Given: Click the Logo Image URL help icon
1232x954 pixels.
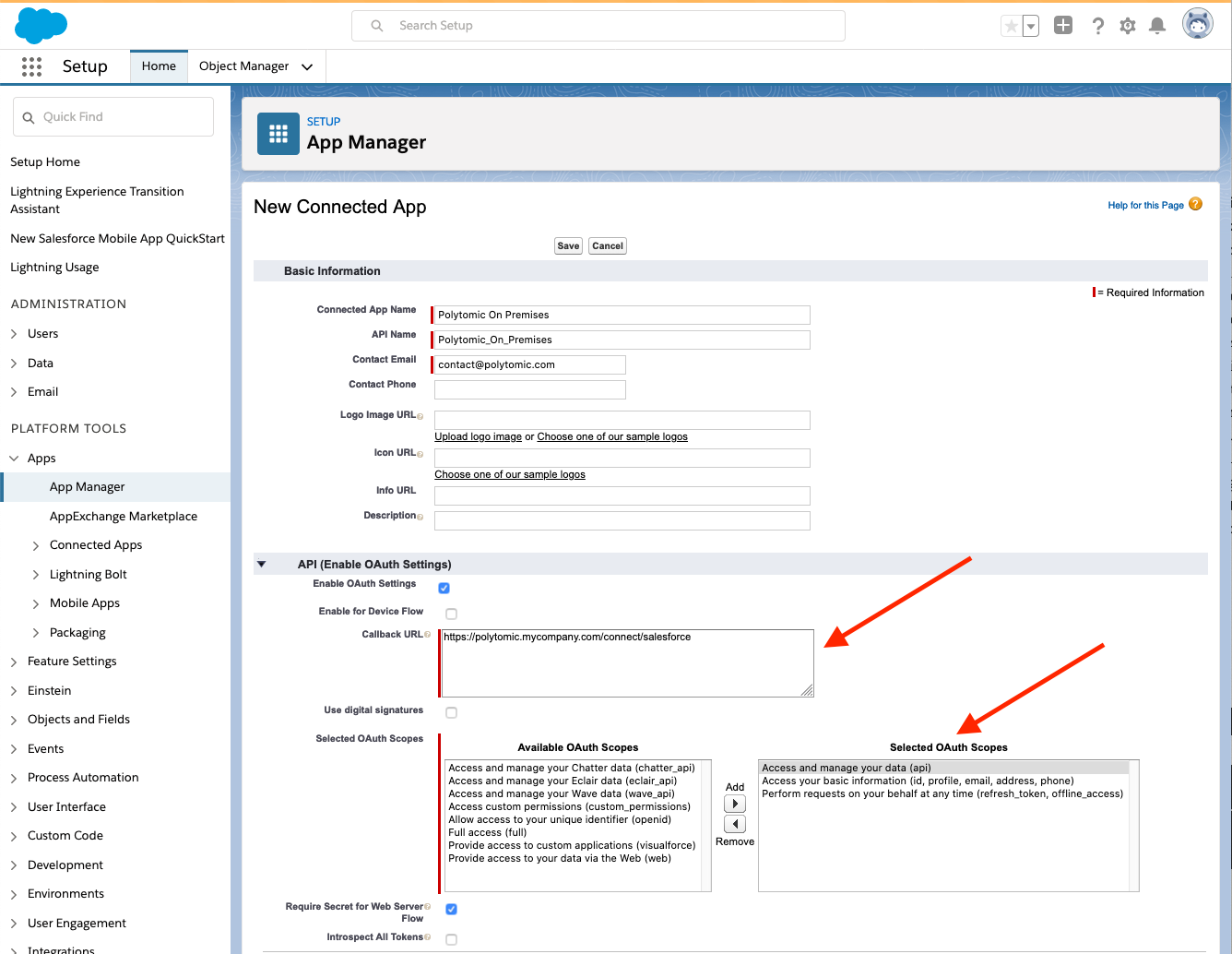Looking at the screenshot, I should pyautogui.click(x=420, y=416).
